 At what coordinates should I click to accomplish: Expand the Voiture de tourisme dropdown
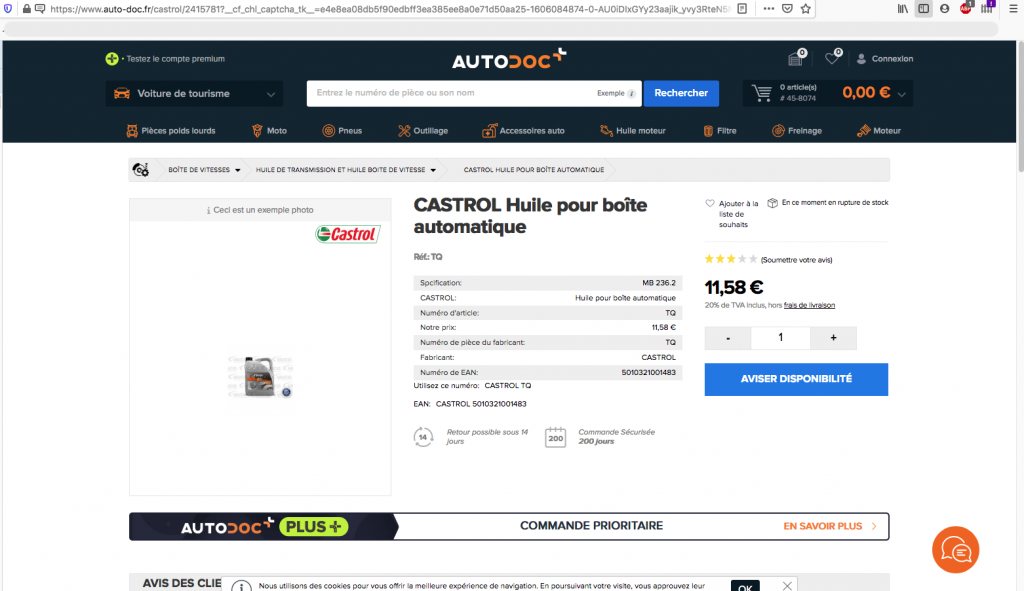[x=195, y=93]
